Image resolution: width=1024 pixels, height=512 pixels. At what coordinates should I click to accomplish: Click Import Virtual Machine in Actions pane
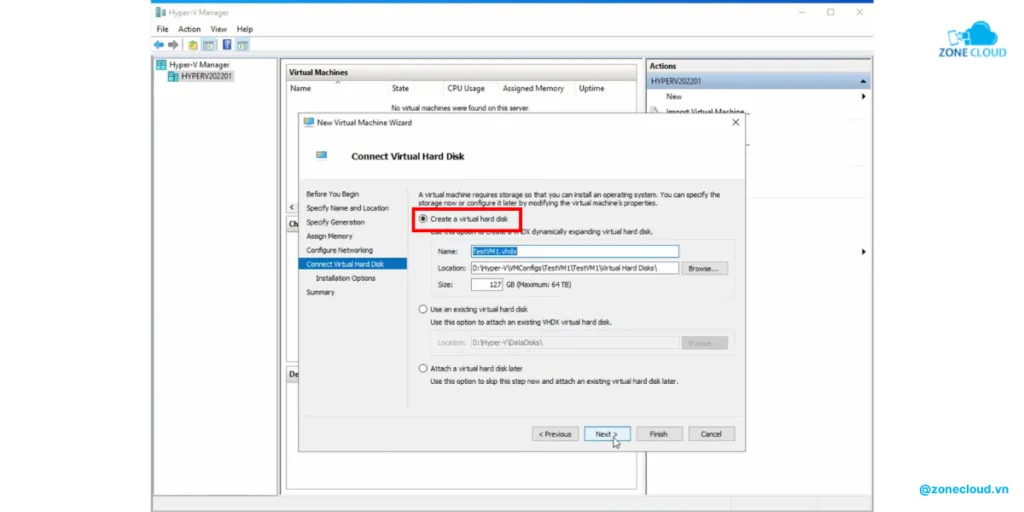tap(704, 112)
